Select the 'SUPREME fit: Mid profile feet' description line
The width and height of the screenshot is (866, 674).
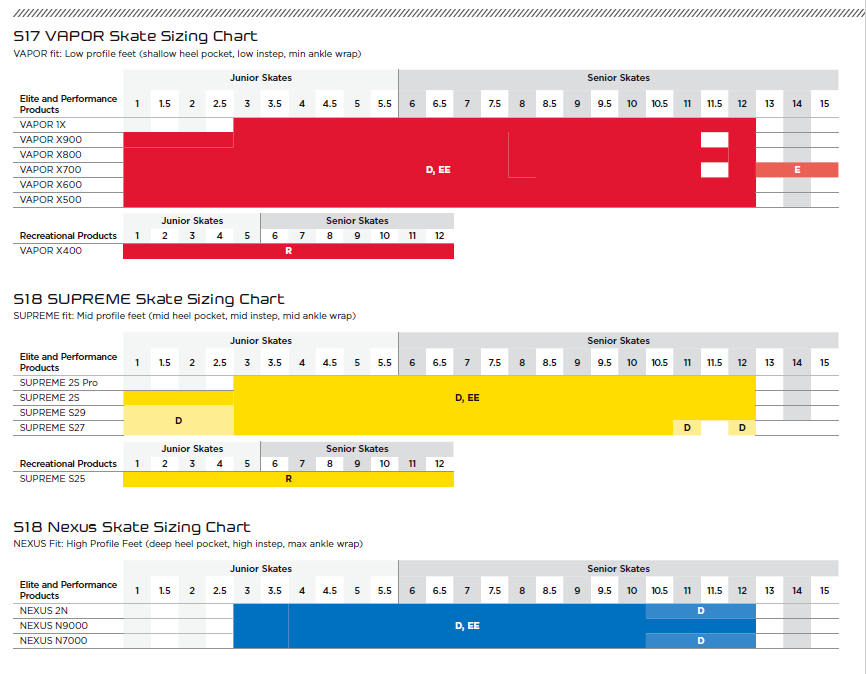tap(184, 316)
